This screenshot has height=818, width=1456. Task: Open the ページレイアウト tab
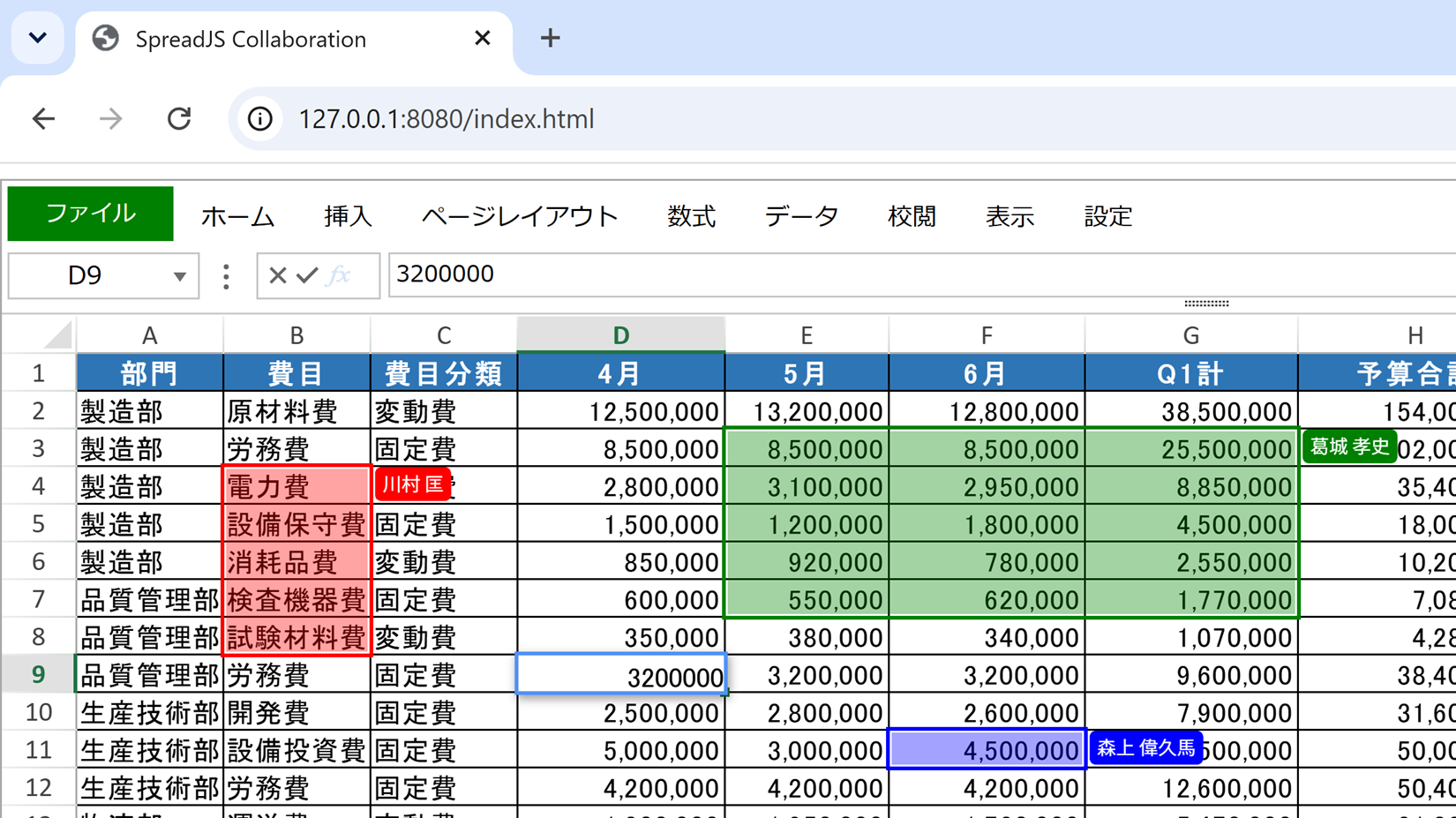pyautogui.click(x=520, y=216)
